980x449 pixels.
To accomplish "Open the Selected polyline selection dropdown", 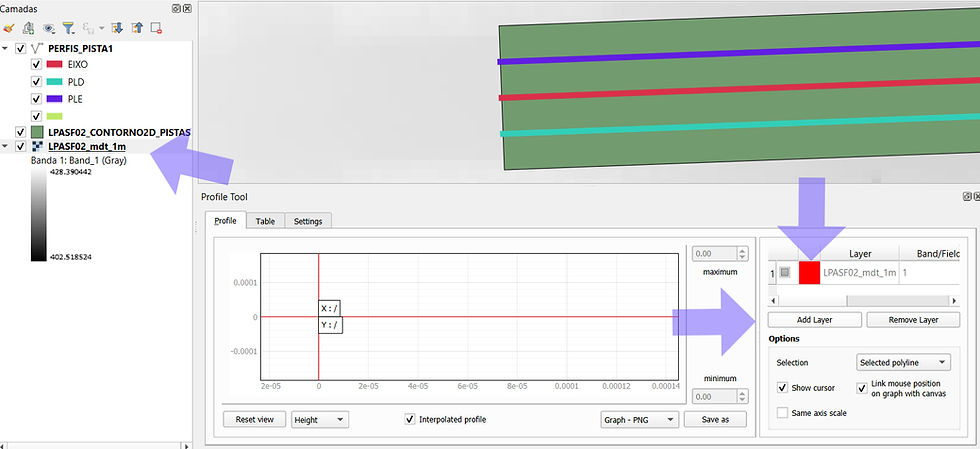I will [902, 363].
